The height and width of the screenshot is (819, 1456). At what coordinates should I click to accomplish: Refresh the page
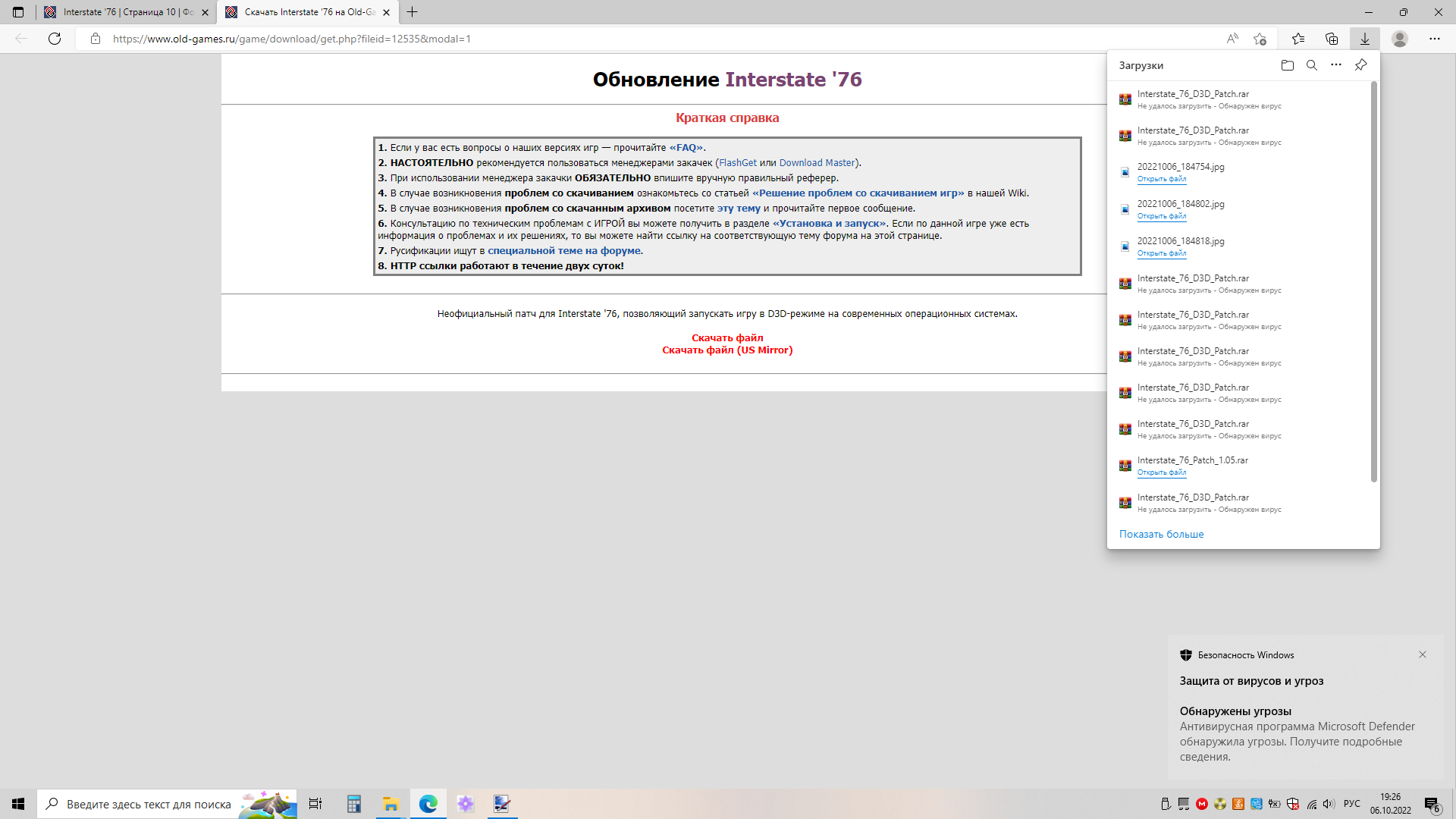coord(55,39)
